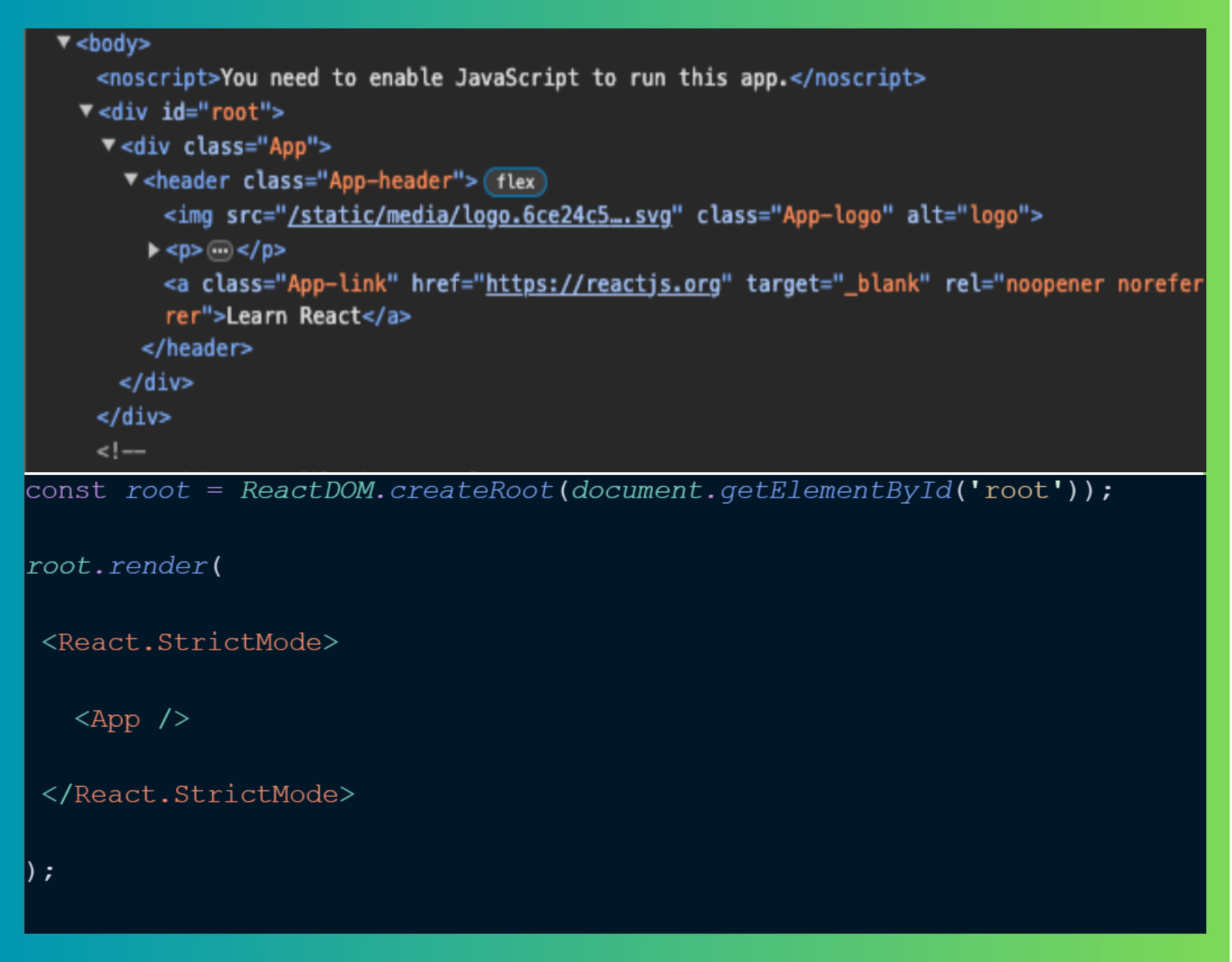The width and height of the screenshot is (1232, 962).
Task: Select the img App-logo element line
Action: point(603,215)
